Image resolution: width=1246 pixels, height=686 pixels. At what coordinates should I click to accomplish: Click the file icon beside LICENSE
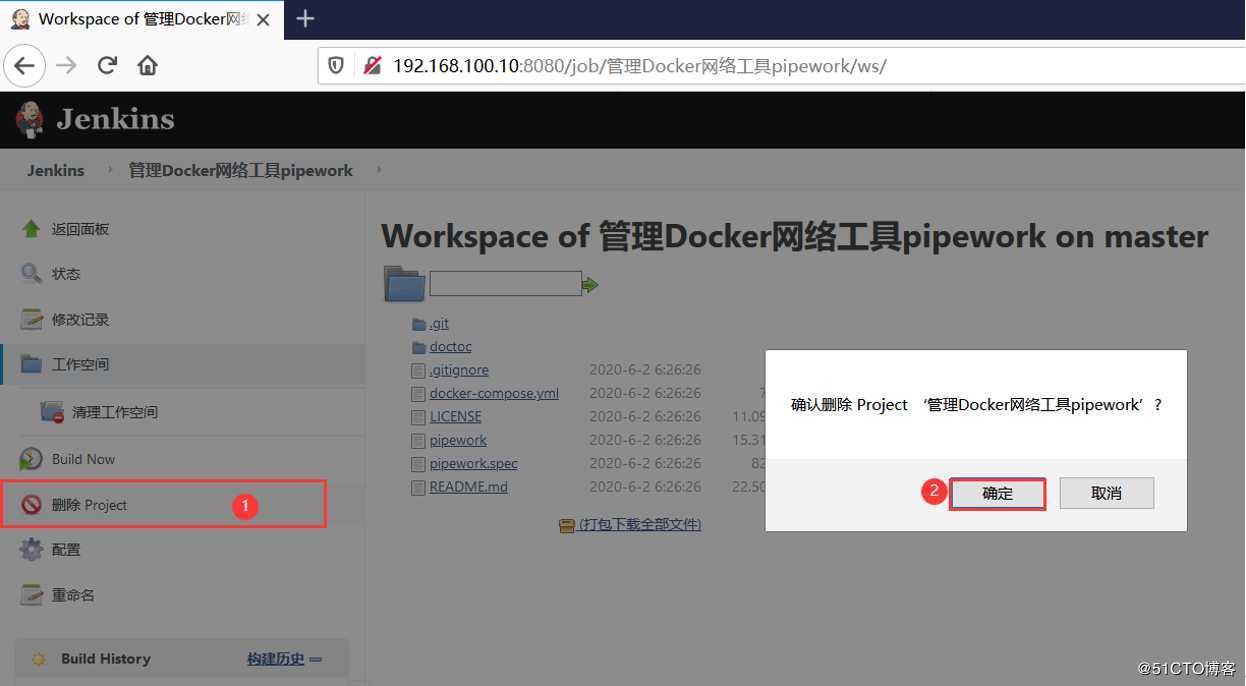point(419,417)
